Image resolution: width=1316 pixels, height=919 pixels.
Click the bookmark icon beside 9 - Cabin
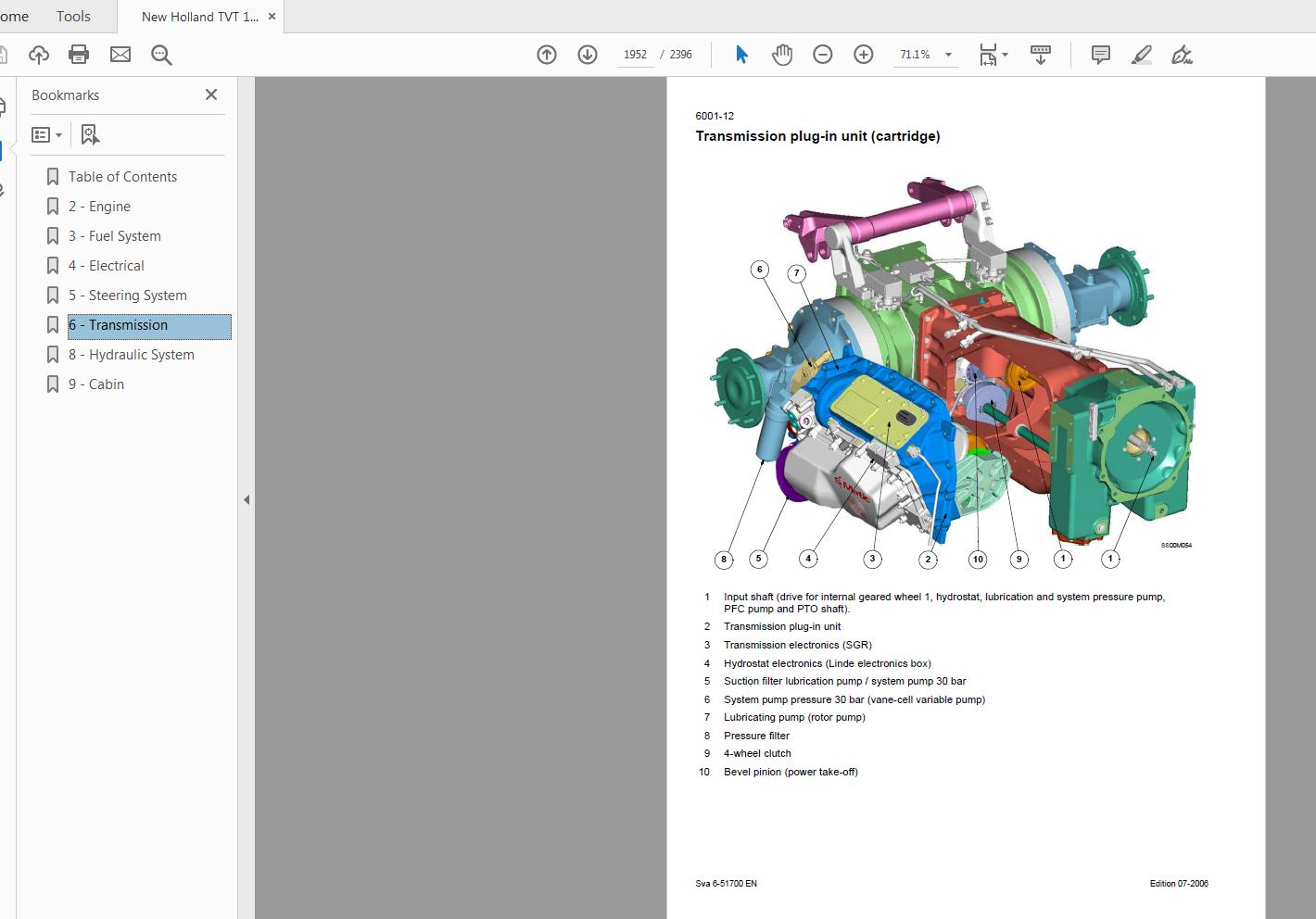[x=53, y=384]
